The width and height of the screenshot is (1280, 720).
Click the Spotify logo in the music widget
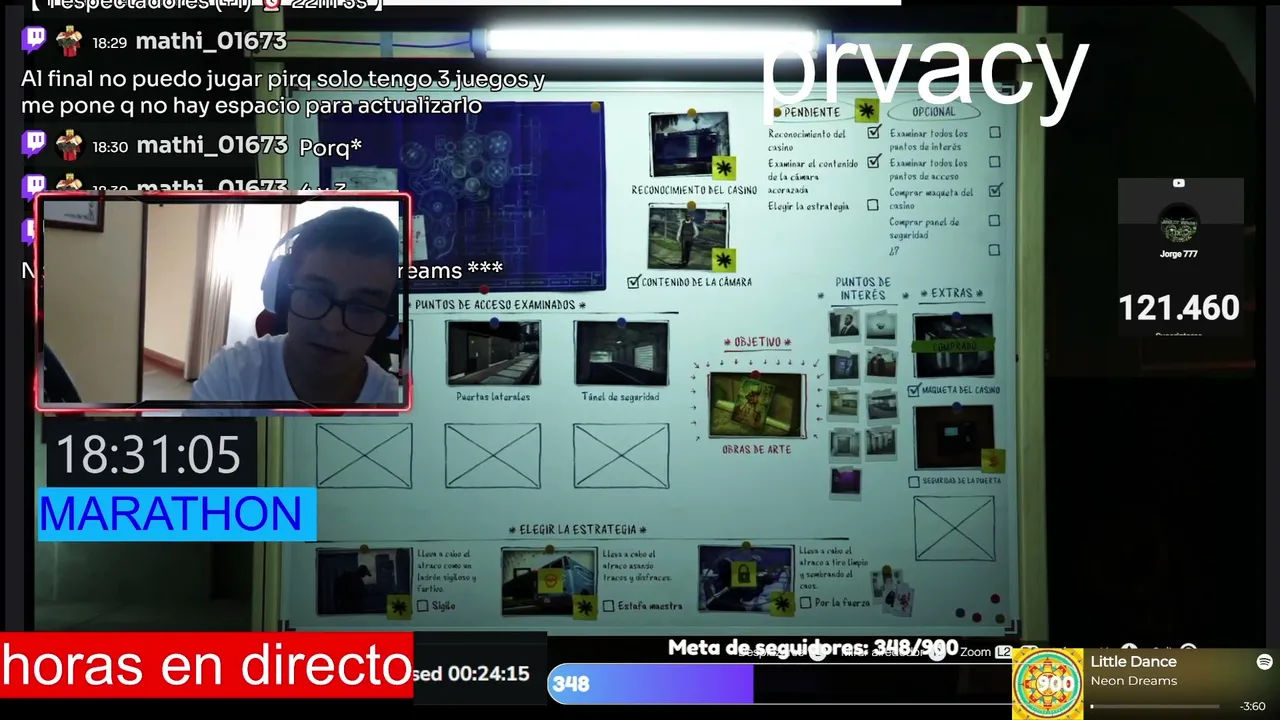[x=1264, y=662]
